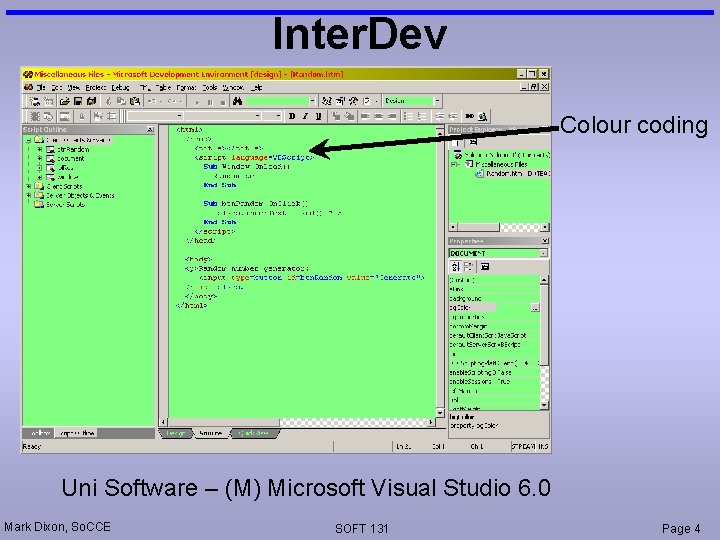Switch to the Quick View tab

[x=254, y=433]
